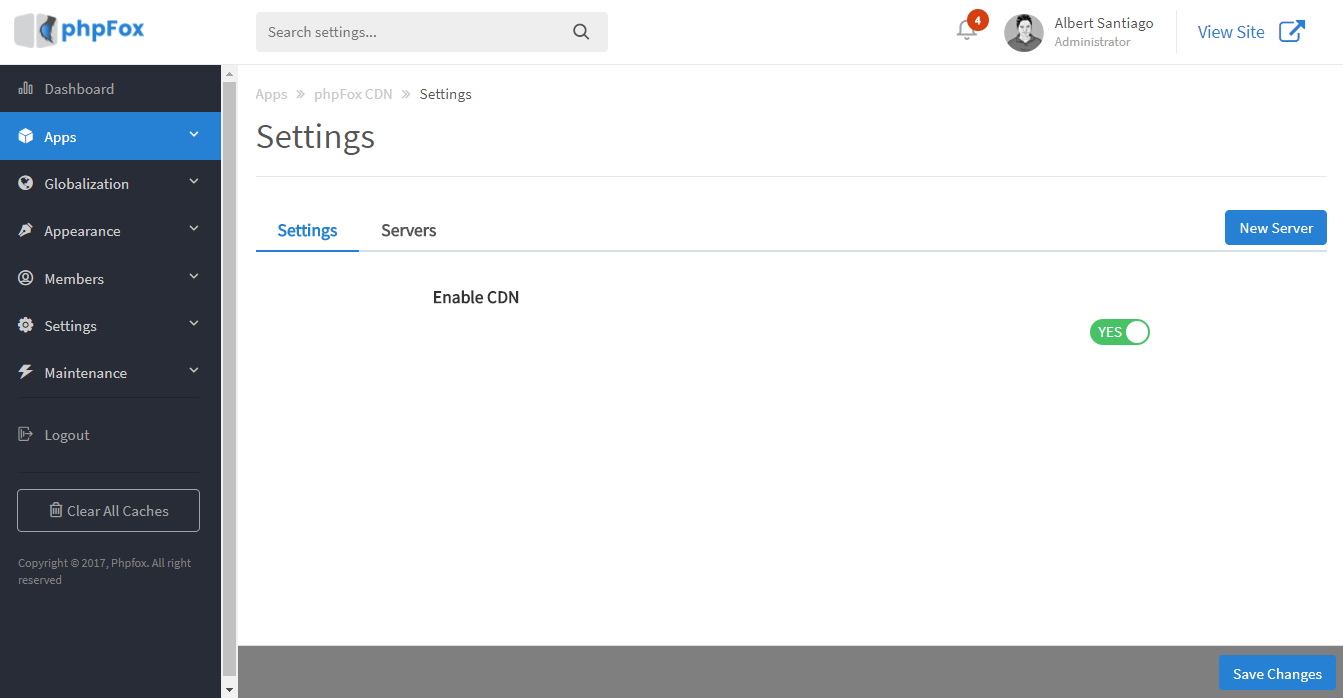The width and height of the screenshot is (1343, 698).
Task: Click the Settings breadcrumb text
Action: pyautogui.click(x=446, y=94)
